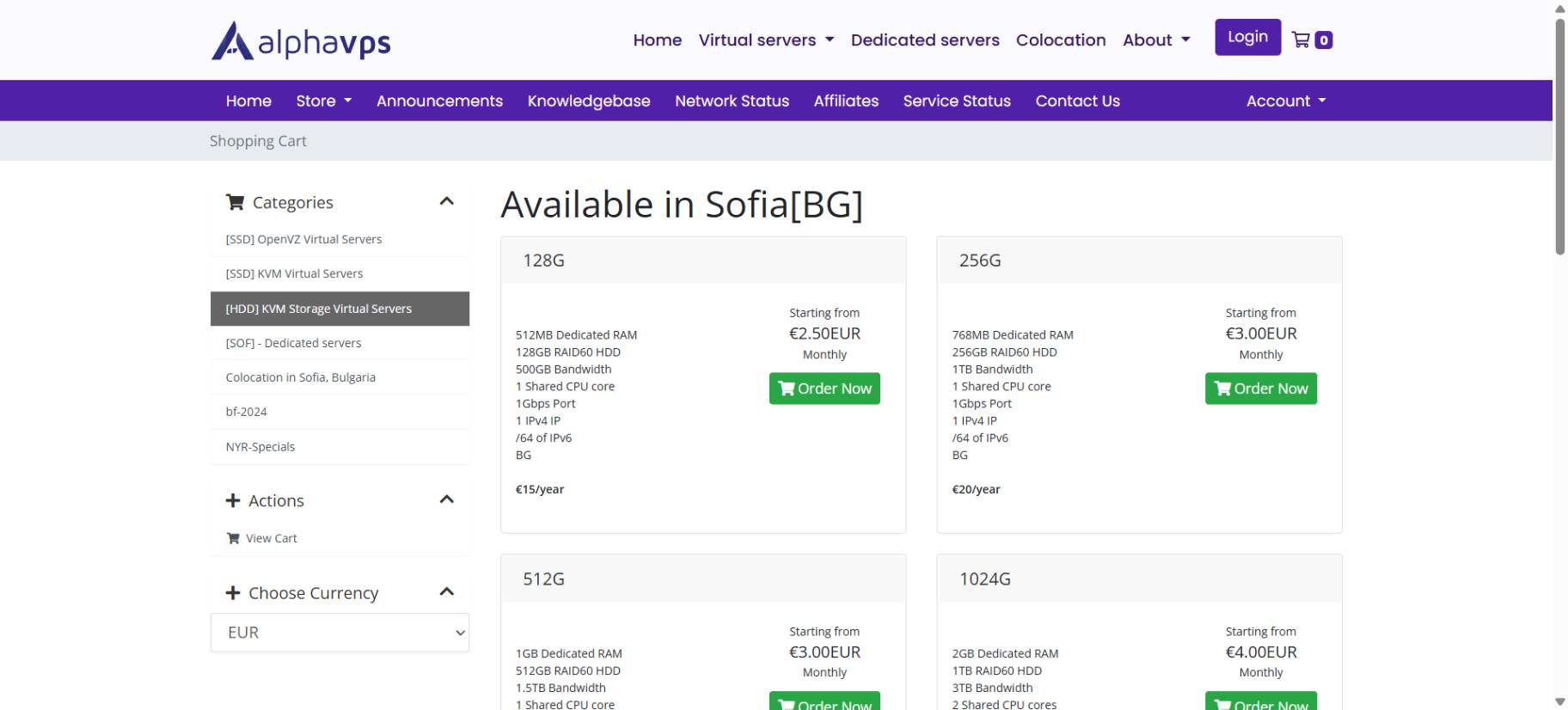Check Network Status page
Image resolution: width=1568 pixels, height=710 pixels.
point(732,101)
